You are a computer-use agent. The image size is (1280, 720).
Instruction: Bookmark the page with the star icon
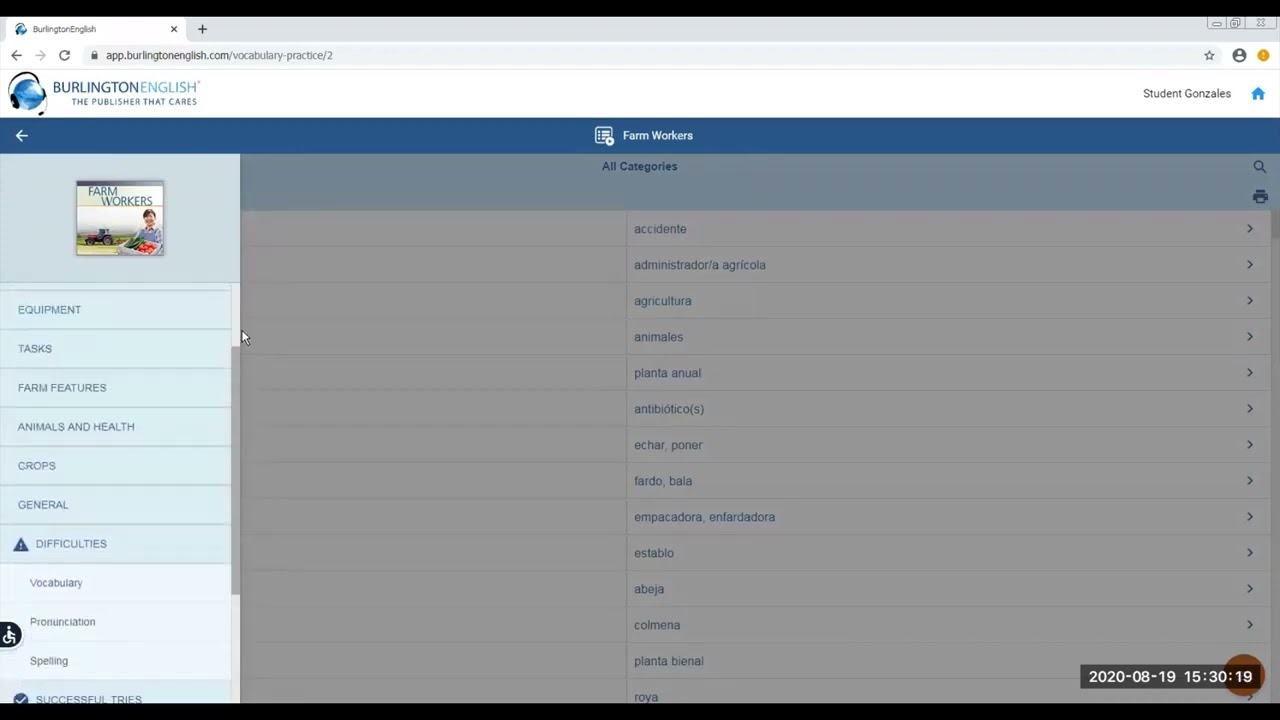click(1209, 55)
